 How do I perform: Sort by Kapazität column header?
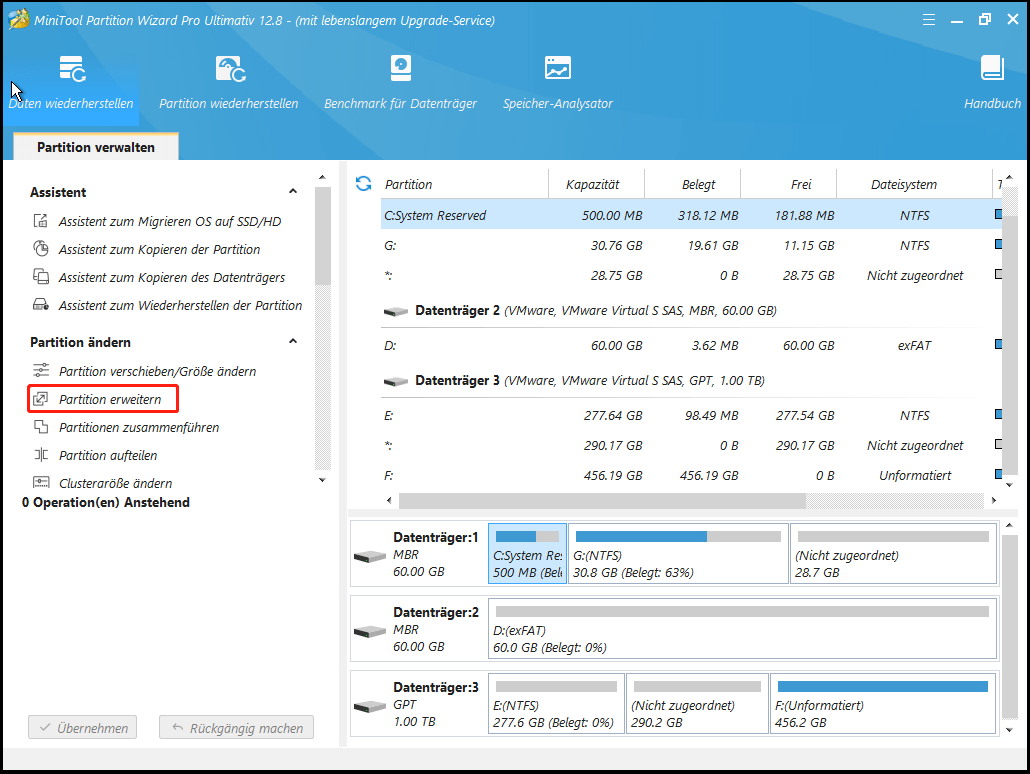tap(593, 184)
